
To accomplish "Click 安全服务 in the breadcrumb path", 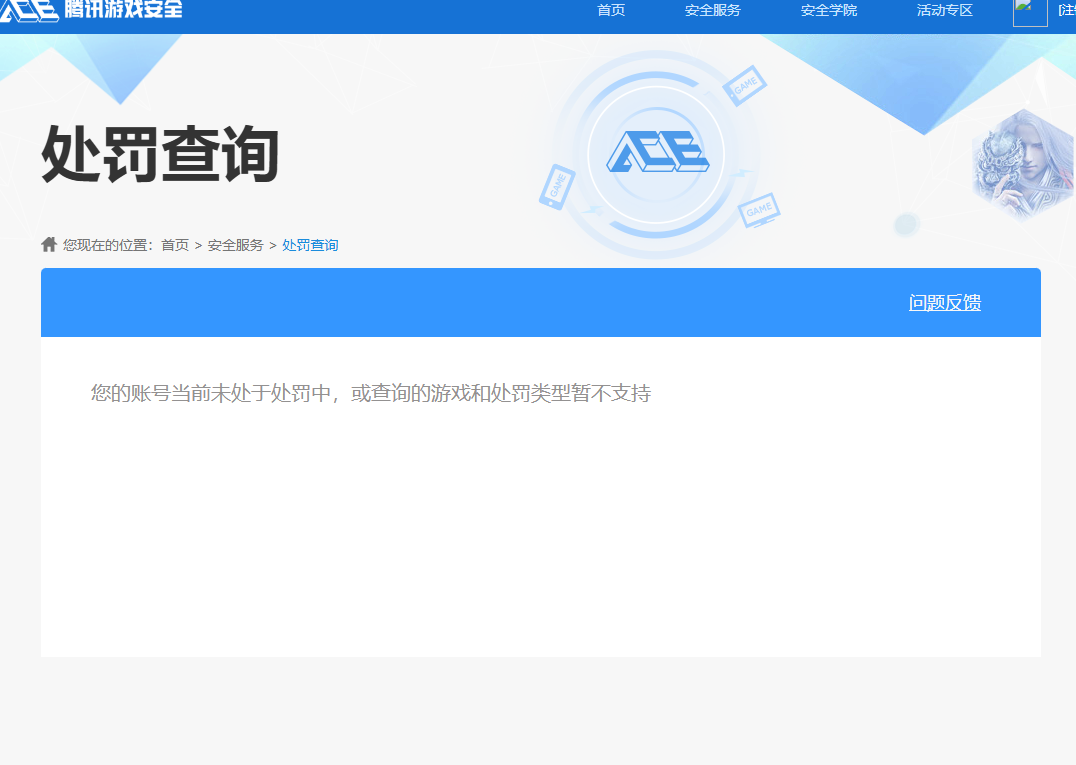I will [234, 245].
